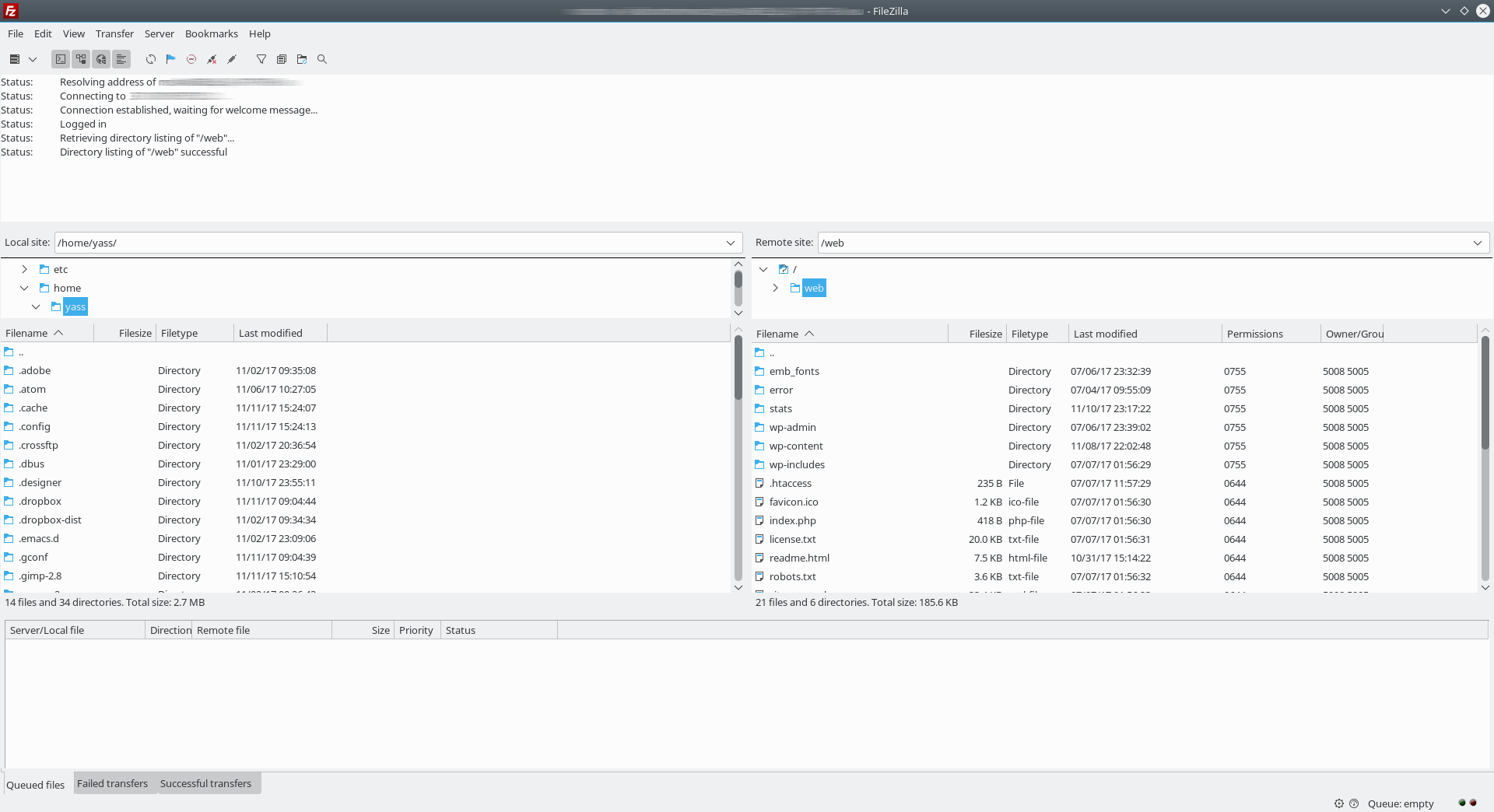Select the yass folder in local tree
Screen dimensions: 1494x812
[75, 306]
